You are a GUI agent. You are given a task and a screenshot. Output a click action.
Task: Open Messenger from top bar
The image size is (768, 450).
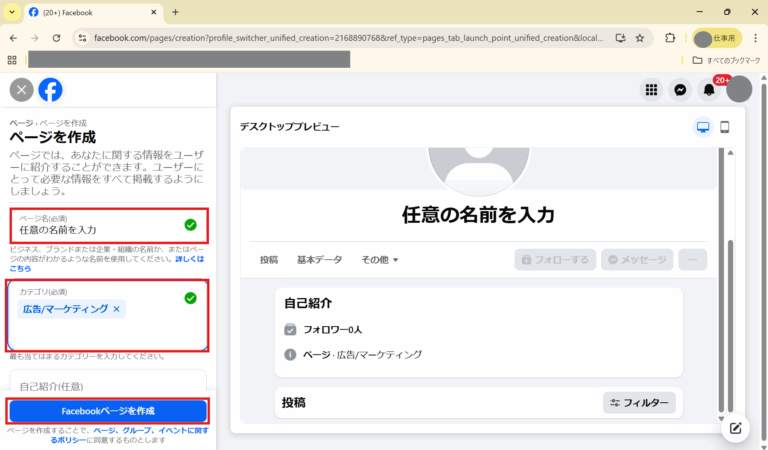[x=680, y=90]
